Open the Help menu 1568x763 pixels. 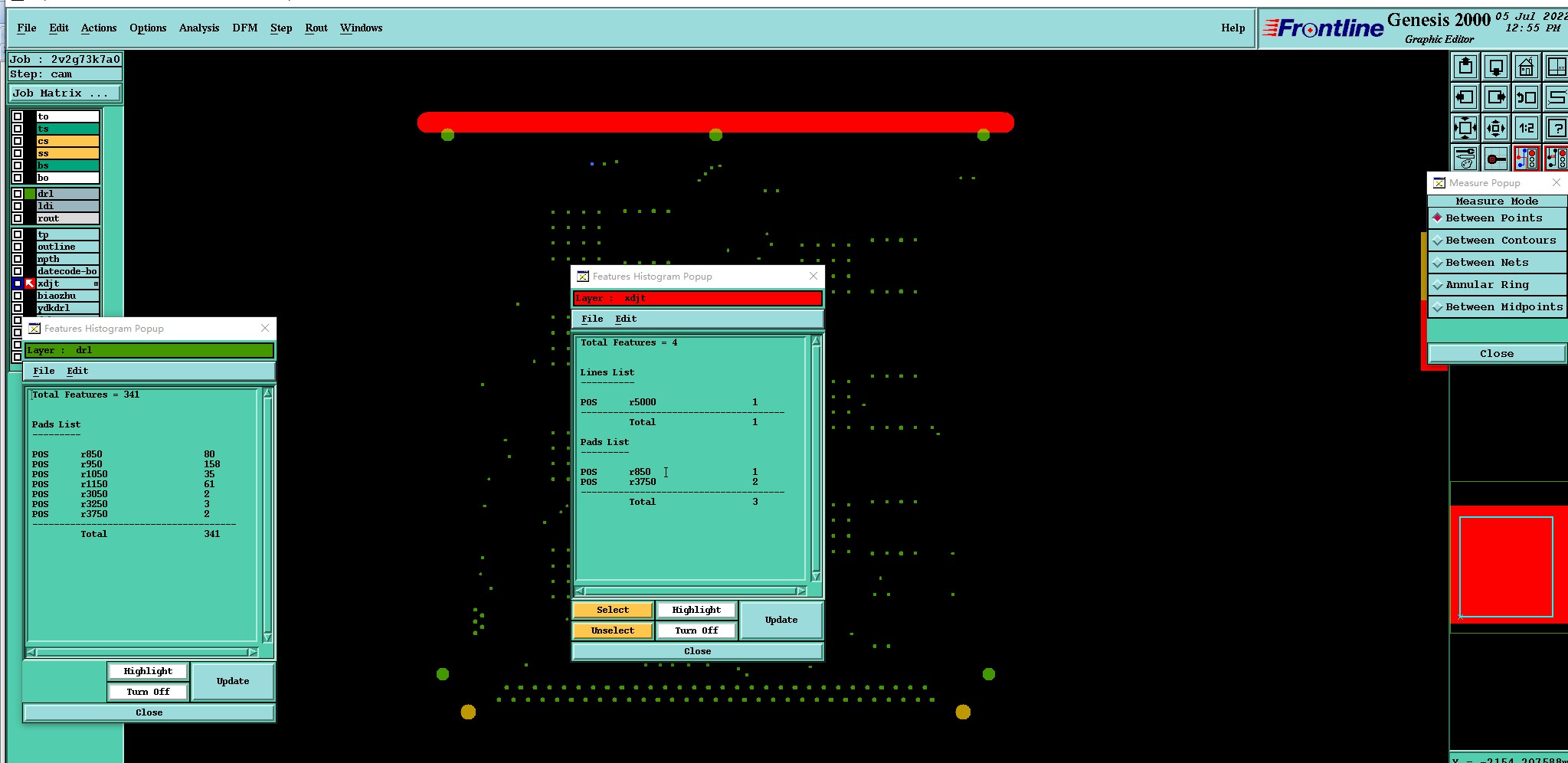[x=1233, y=28]
